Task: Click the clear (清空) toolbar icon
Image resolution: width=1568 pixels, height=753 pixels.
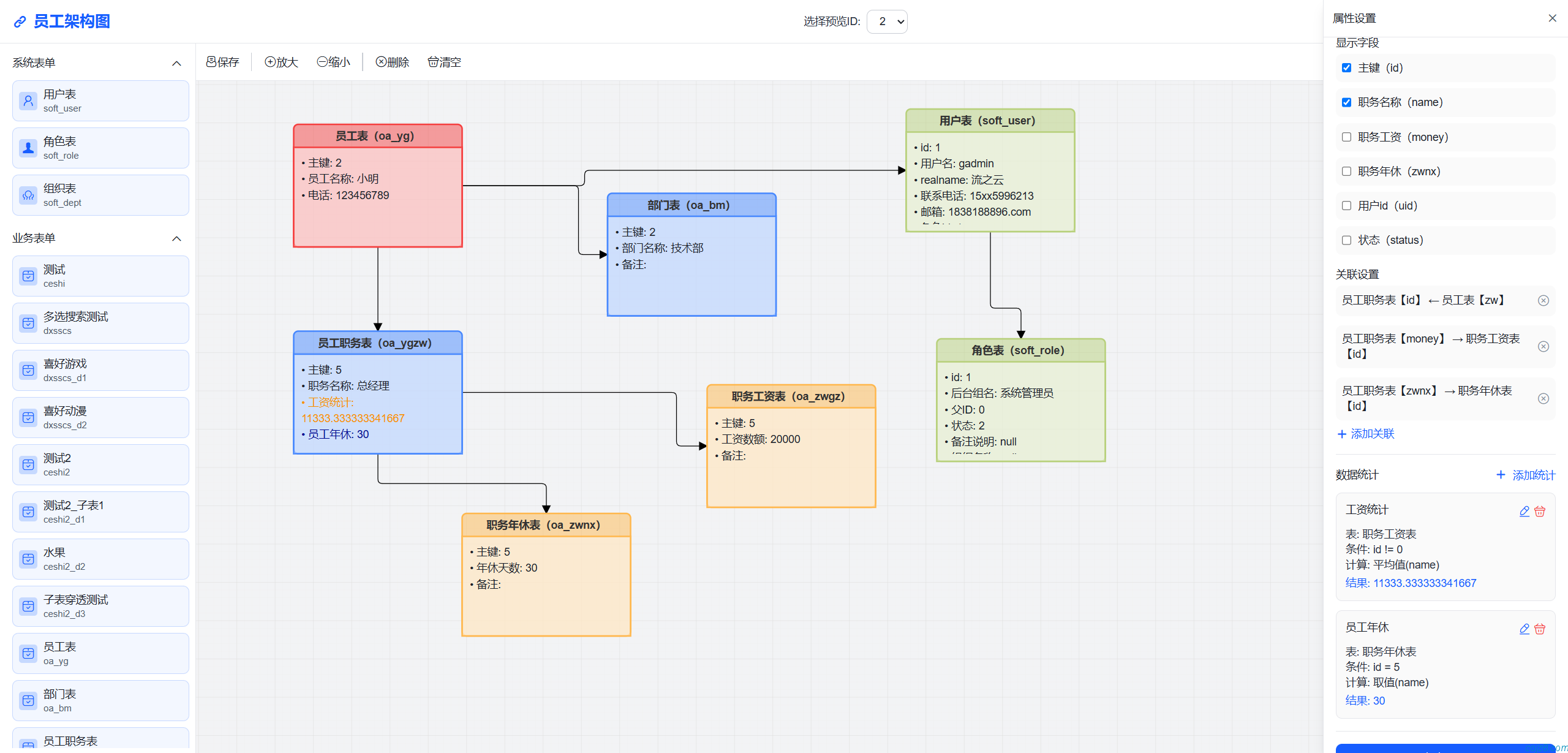Action: tap(433, 62)
